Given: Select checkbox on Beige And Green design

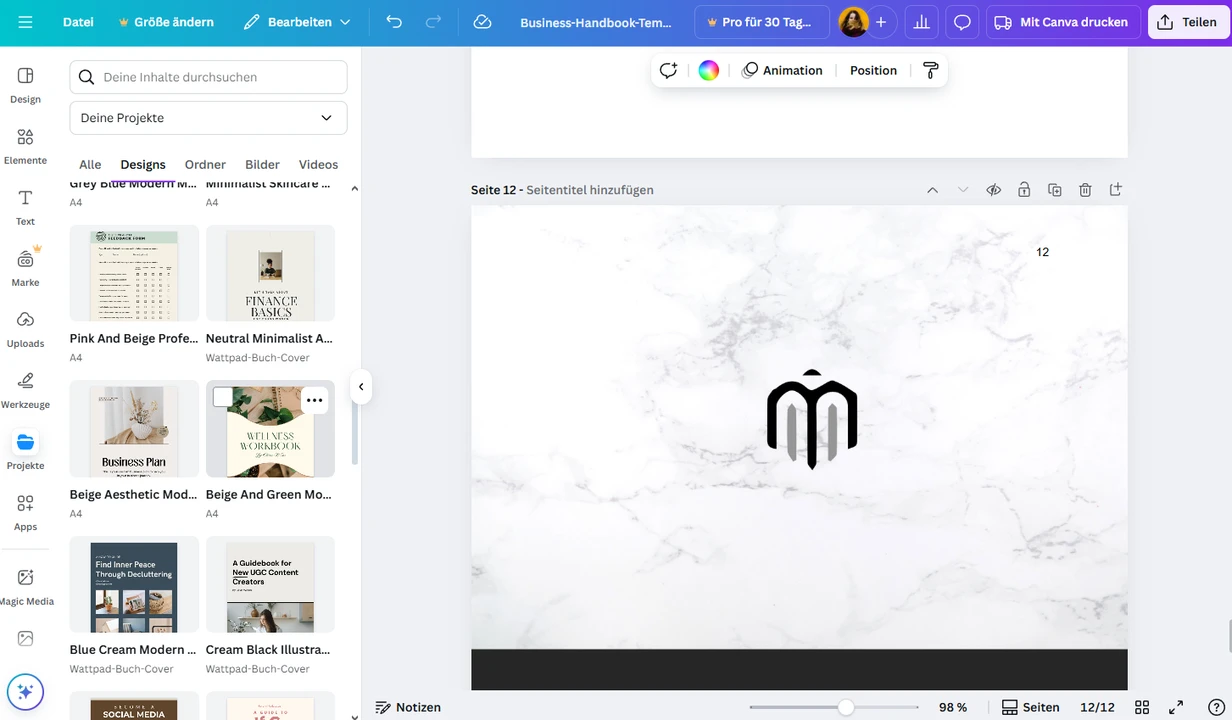Looking at the screenshot, I should [223, 398].
